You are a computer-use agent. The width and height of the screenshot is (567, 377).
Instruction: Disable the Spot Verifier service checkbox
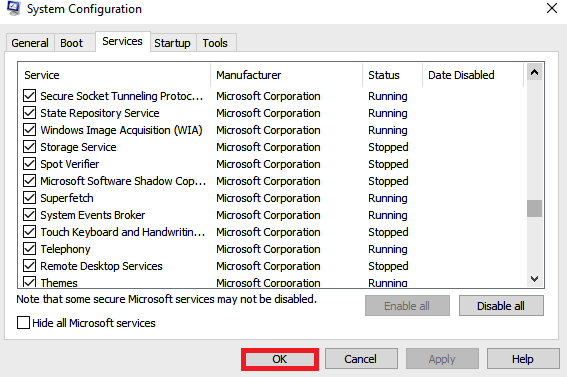coord(29,164)
